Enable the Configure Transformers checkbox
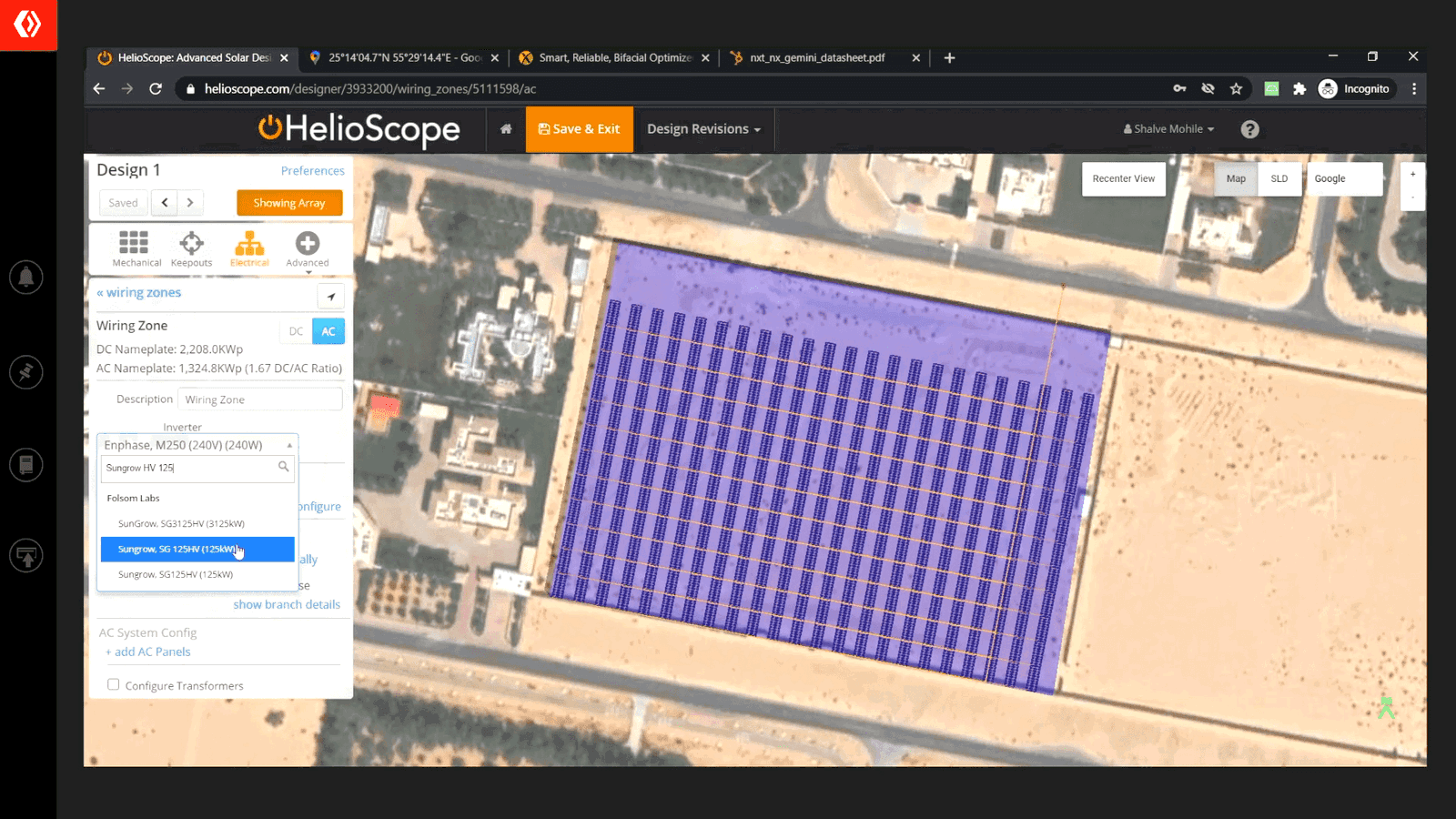1456x819 pixels. click(x=113, y=684)
